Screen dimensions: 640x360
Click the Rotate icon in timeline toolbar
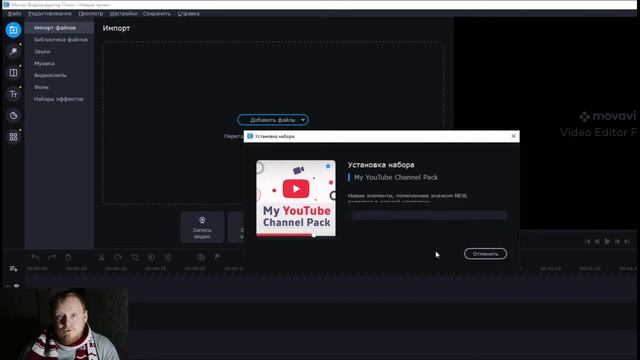coord(118,257)
